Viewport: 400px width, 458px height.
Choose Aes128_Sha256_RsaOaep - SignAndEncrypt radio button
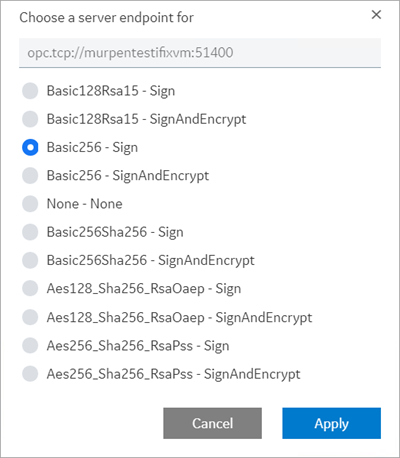pyautogui.click(x=30, y=317)
